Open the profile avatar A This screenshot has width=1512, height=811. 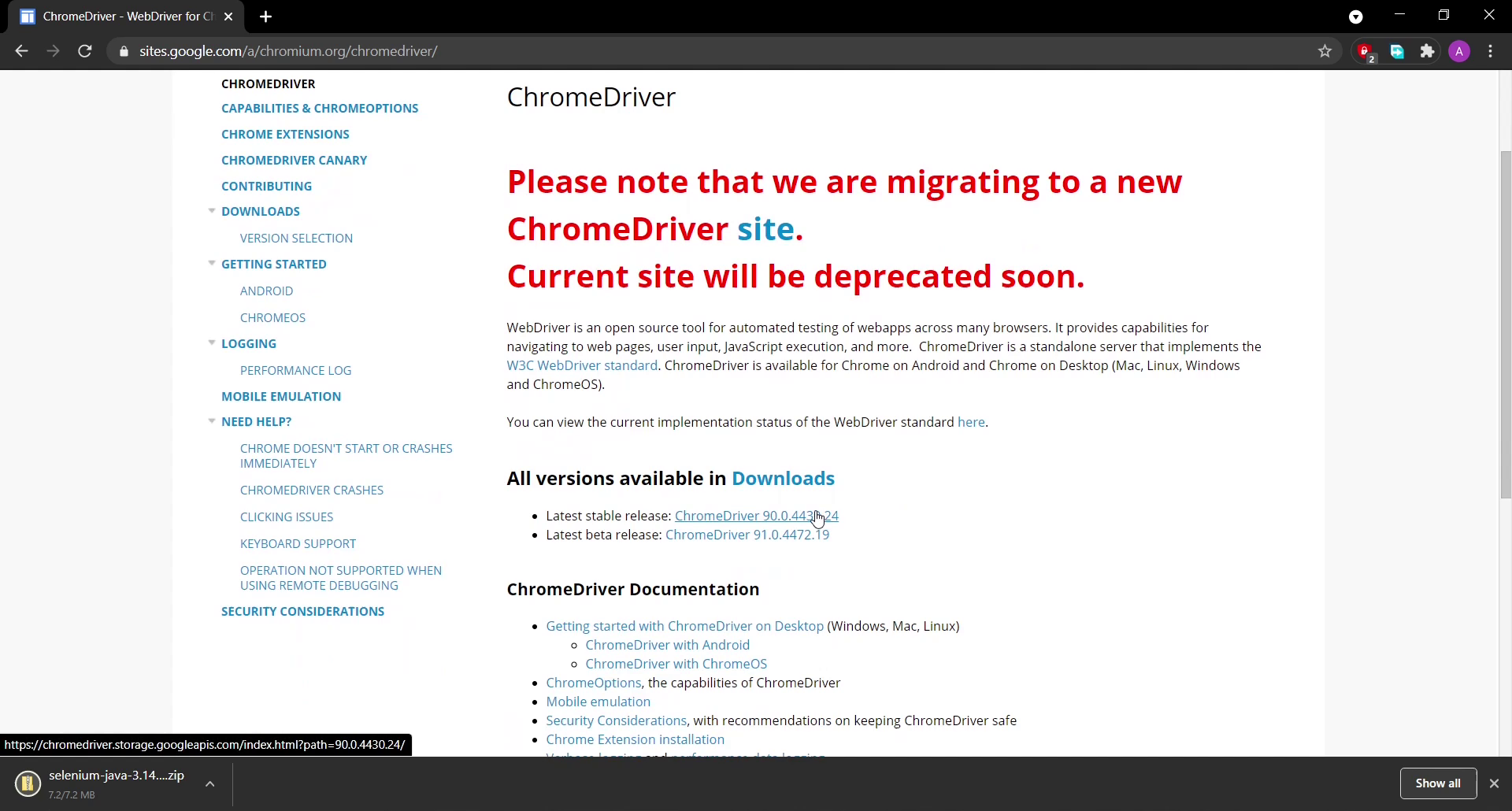coord(1459,51)
